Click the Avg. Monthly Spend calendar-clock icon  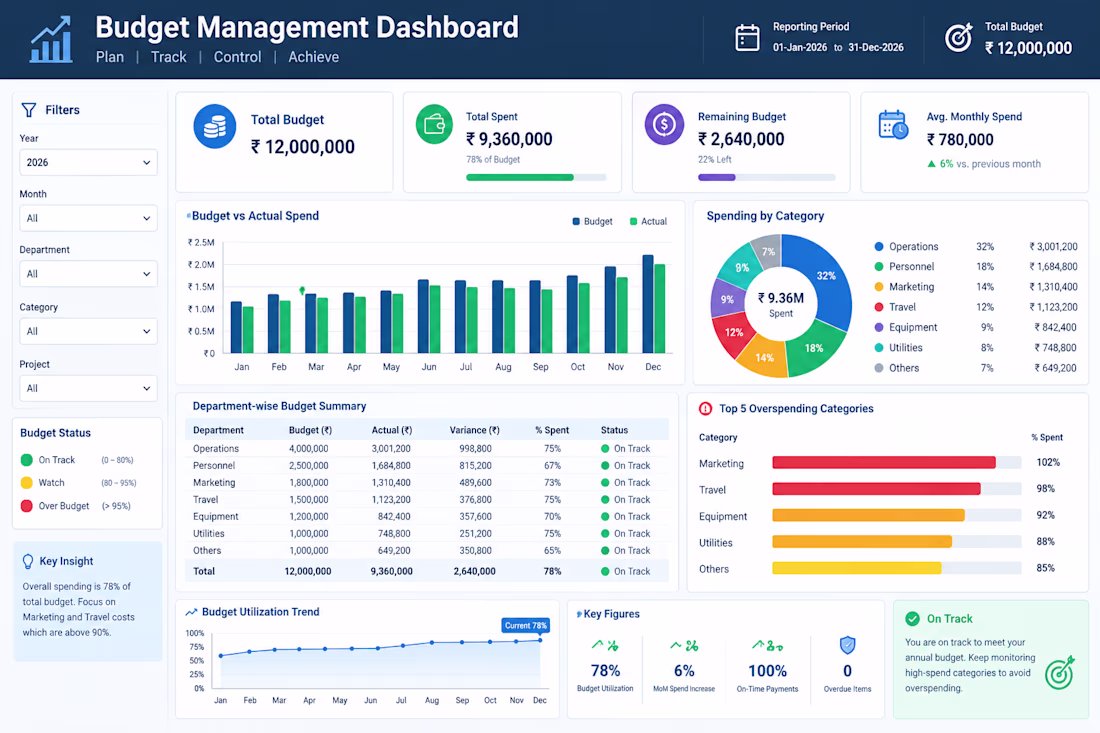pyautogui.click(x=893, y=125)
